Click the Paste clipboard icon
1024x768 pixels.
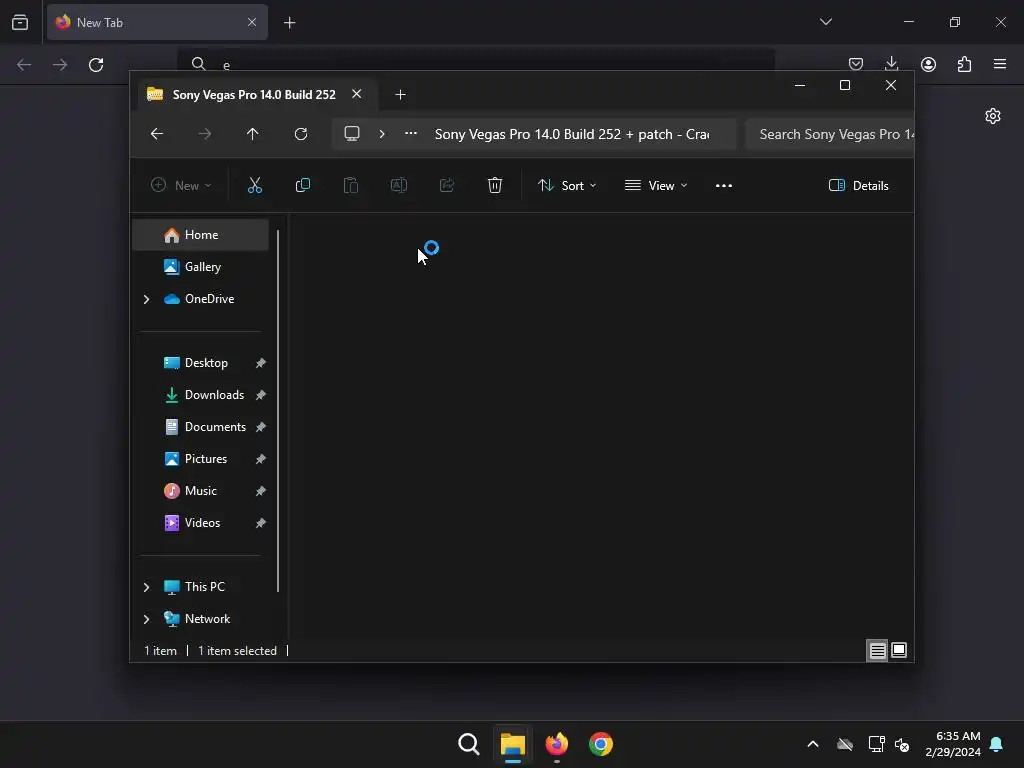[351, 185]
